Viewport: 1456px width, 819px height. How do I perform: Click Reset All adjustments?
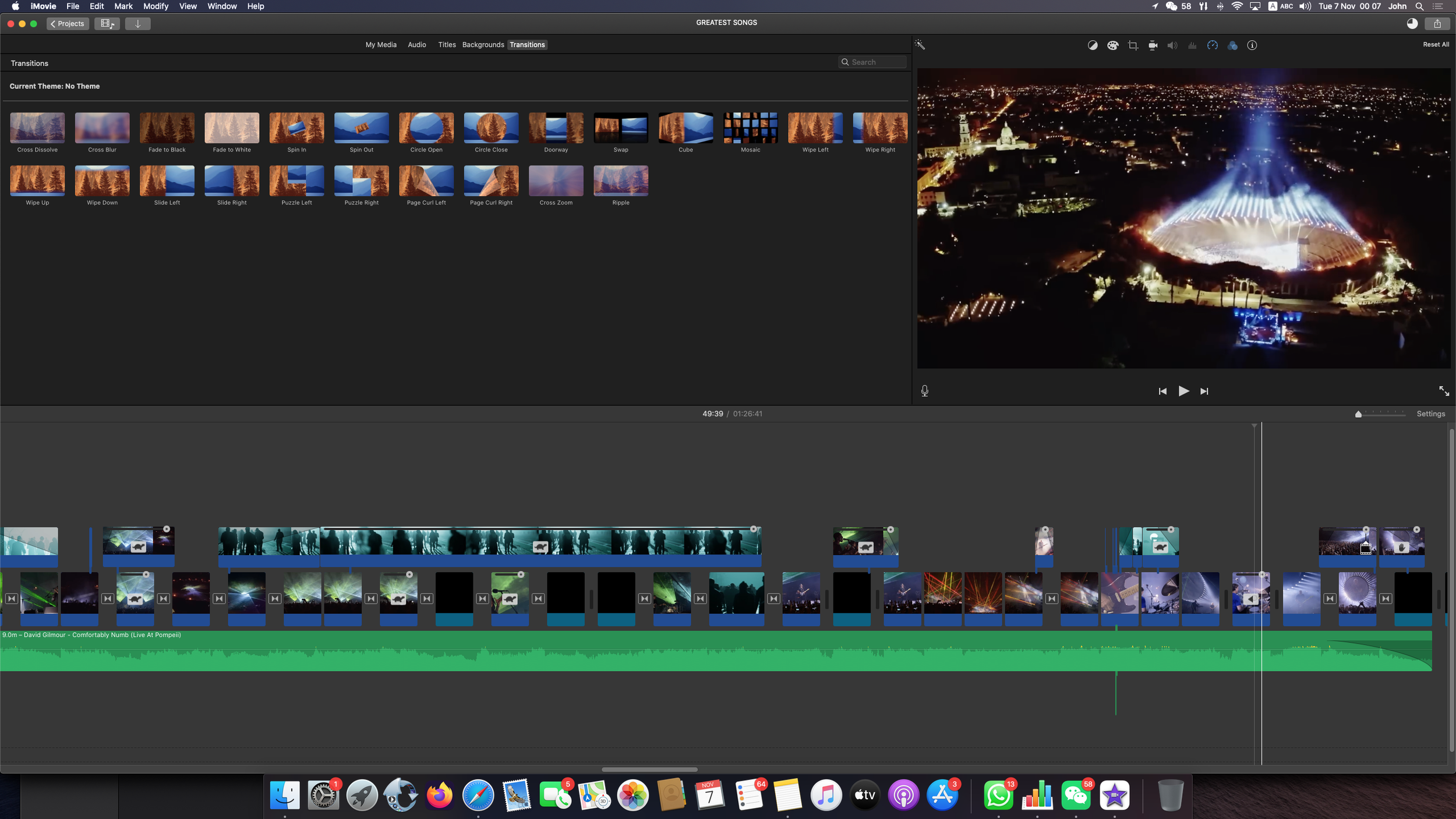point(1436,44)
